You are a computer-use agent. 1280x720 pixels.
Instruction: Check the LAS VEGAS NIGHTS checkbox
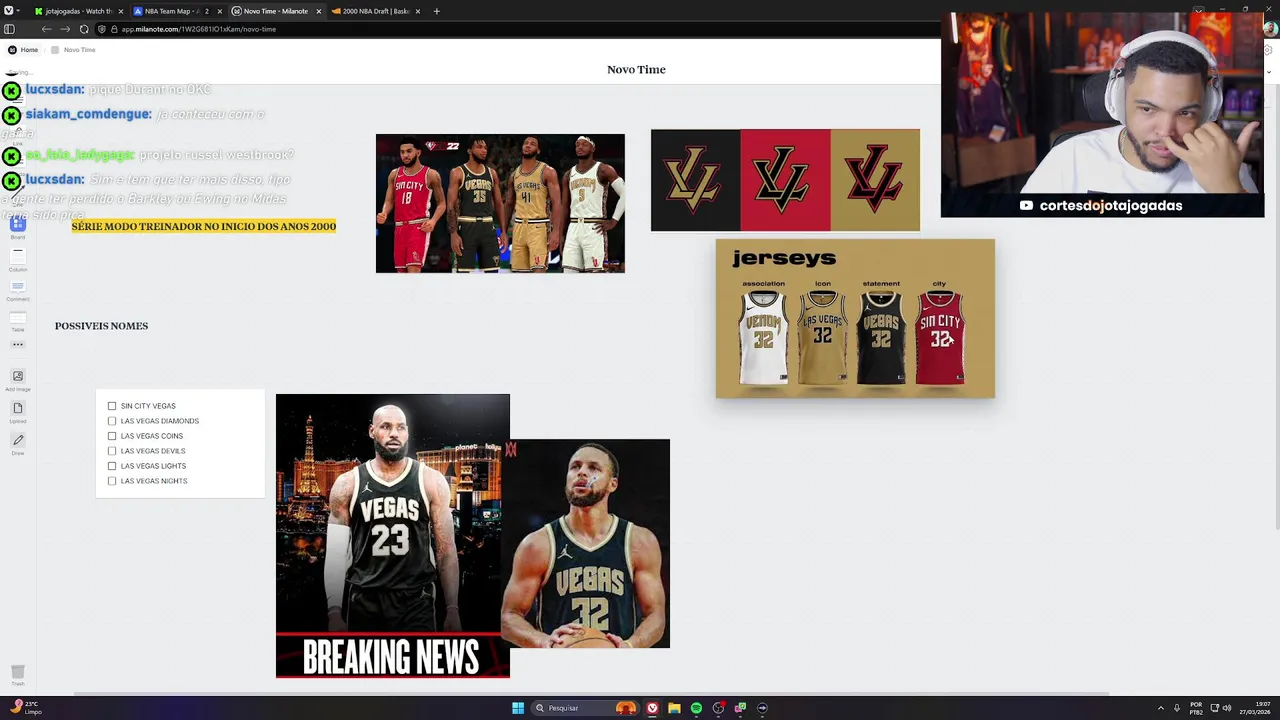point(112,481)
